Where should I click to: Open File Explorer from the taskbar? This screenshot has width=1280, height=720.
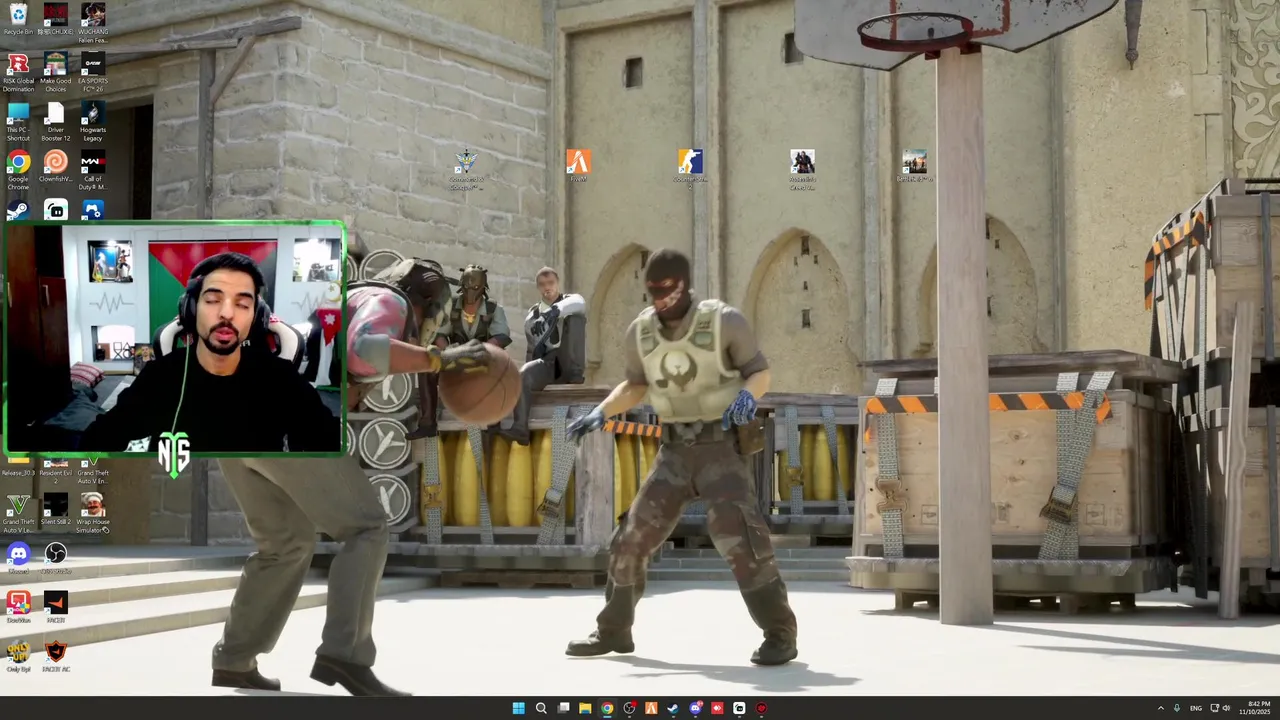pos(585,708)
